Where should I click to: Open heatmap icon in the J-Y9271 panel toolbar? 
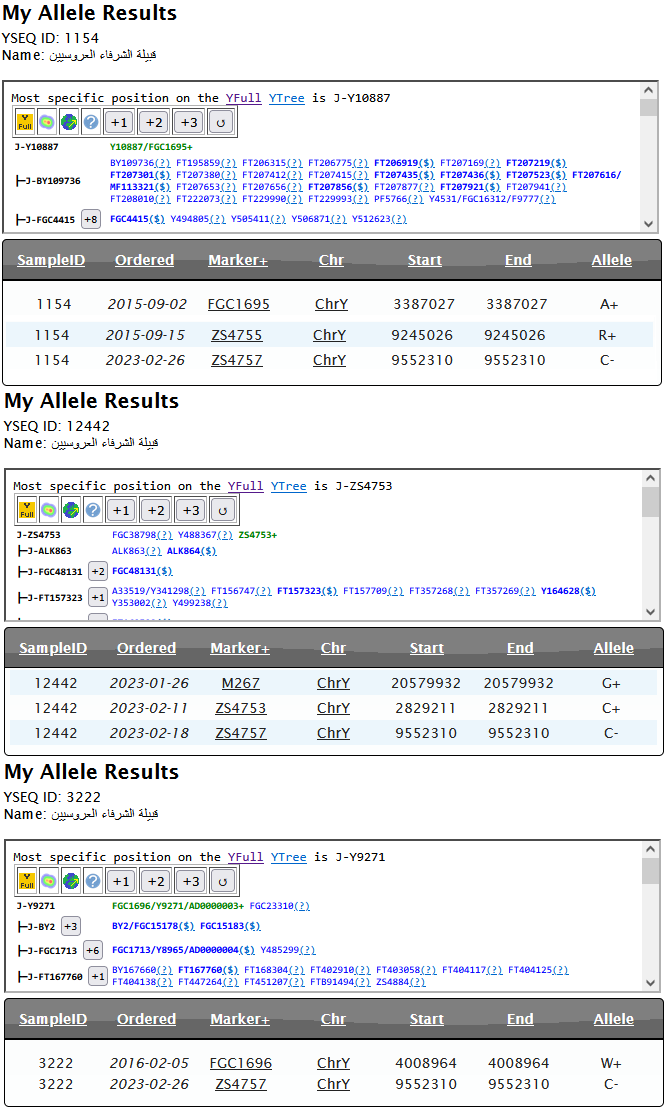[49, 882]
